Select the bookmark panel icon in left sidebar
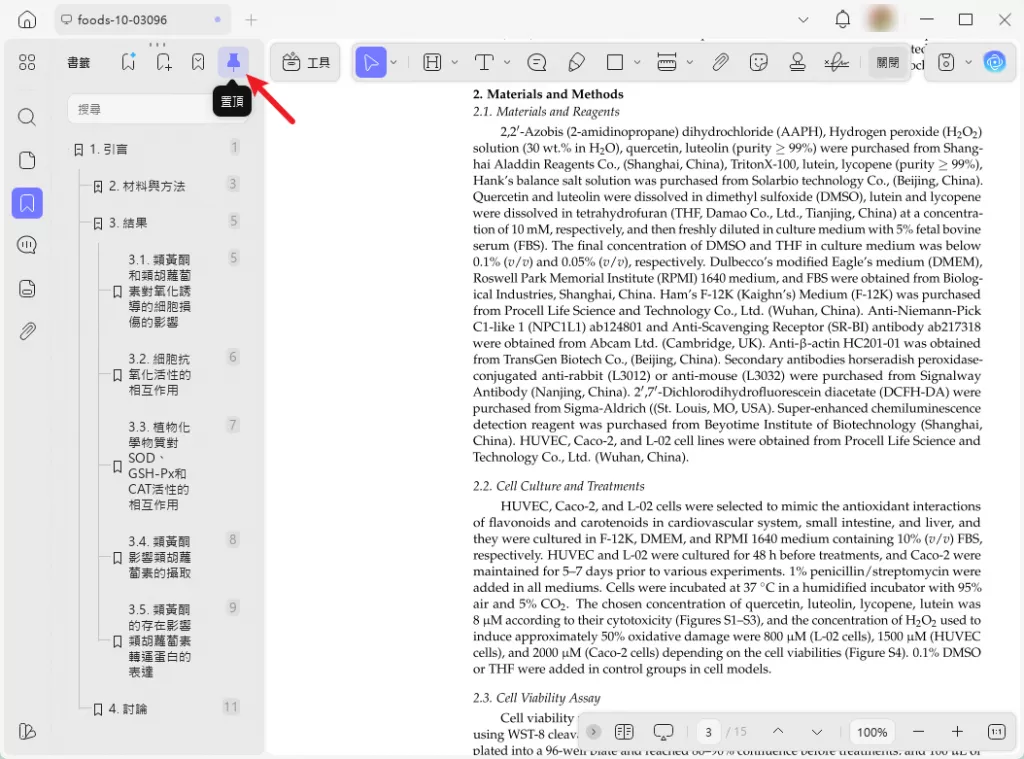1024x759 pixels. pyautogui.click(x=27, y=203)
